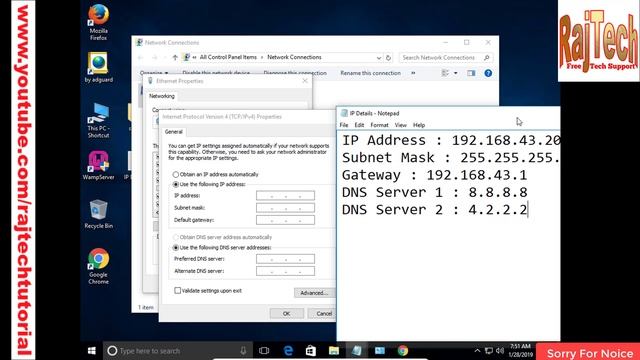Screen dimensions: 640x360
Task: Click the Default gateway input field
Action: pyautogui.click(x=285, y=220)
